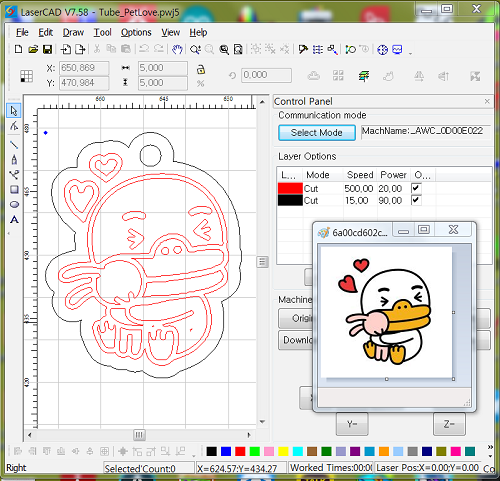Click the Zoom to page icon

click(238, 49)
